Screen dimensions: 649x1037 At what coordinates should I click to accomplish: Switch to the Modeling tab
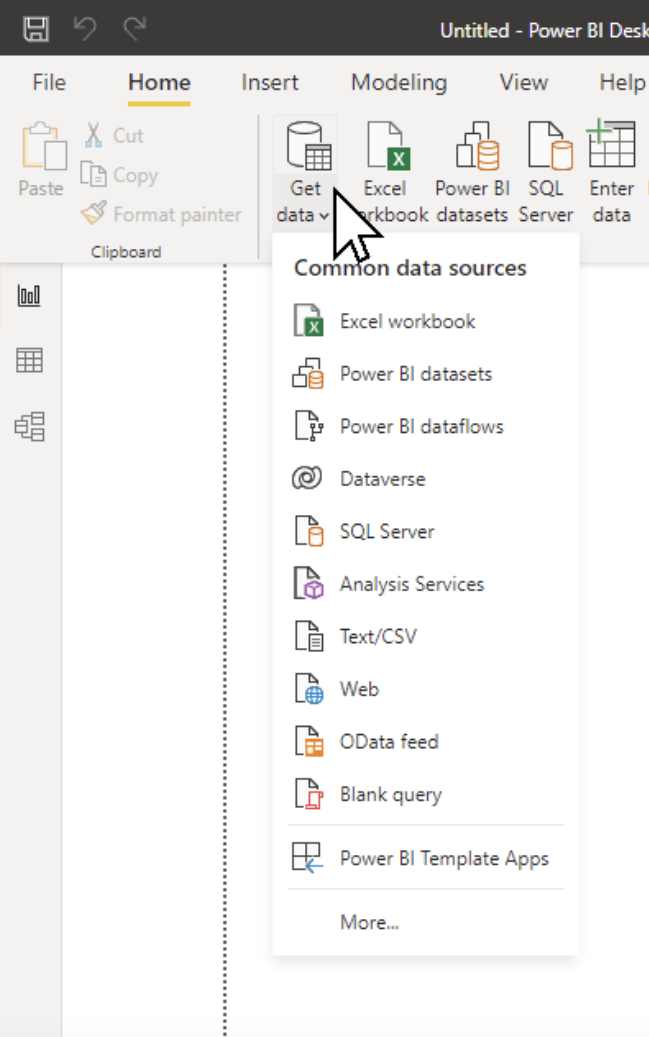coord(399,83)
